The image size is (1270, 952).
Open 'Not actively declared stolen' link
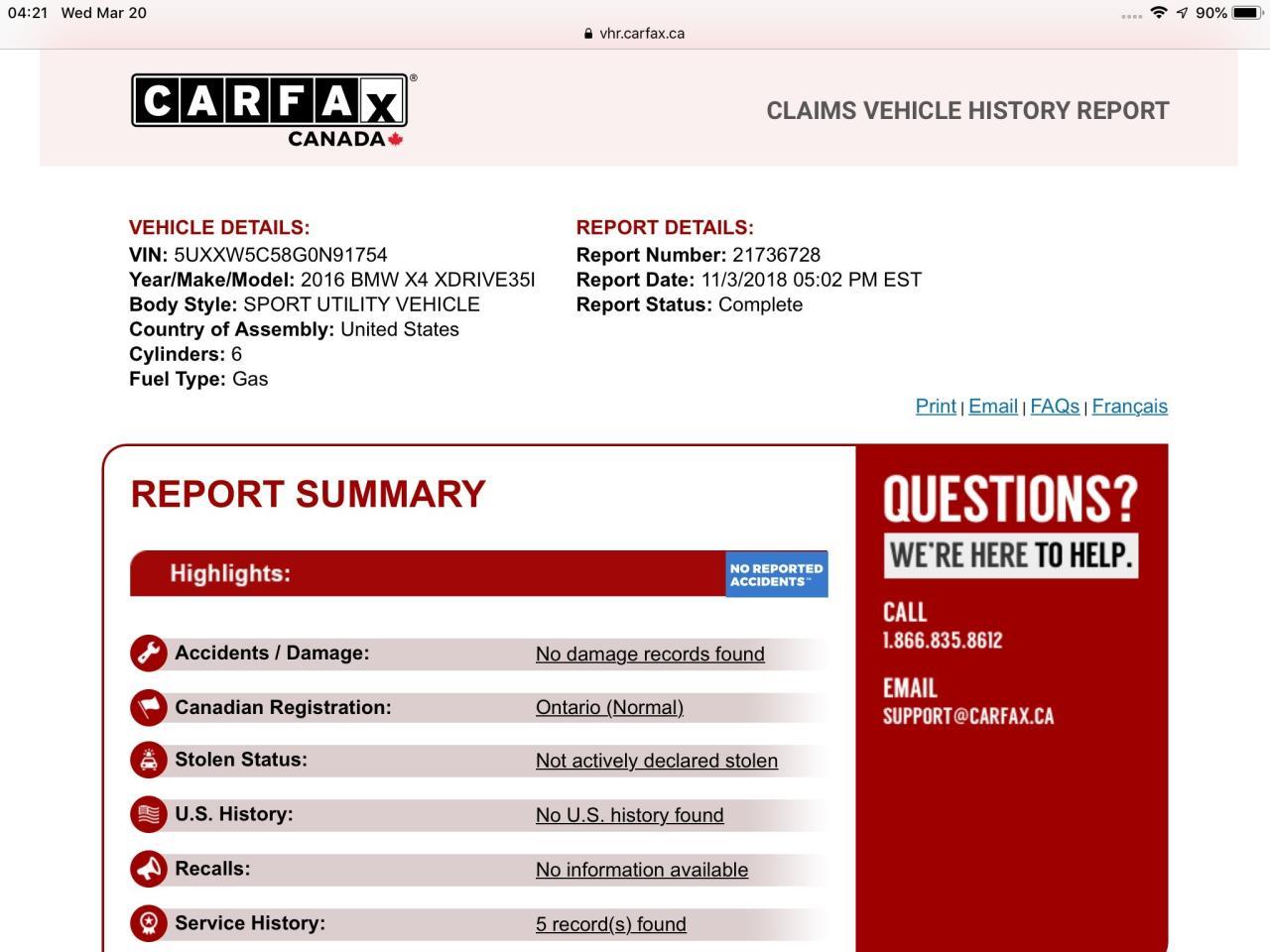[656, 762]
